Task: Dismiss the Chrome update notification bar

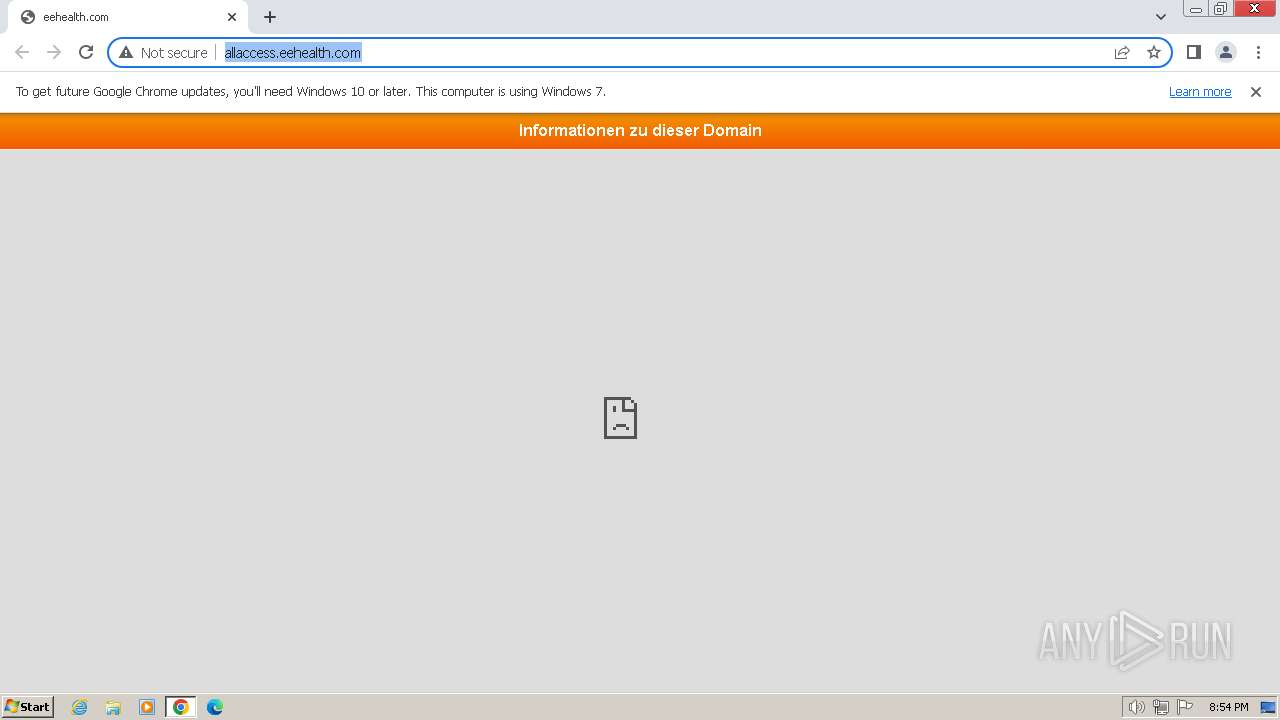Action: (1256, 91)
